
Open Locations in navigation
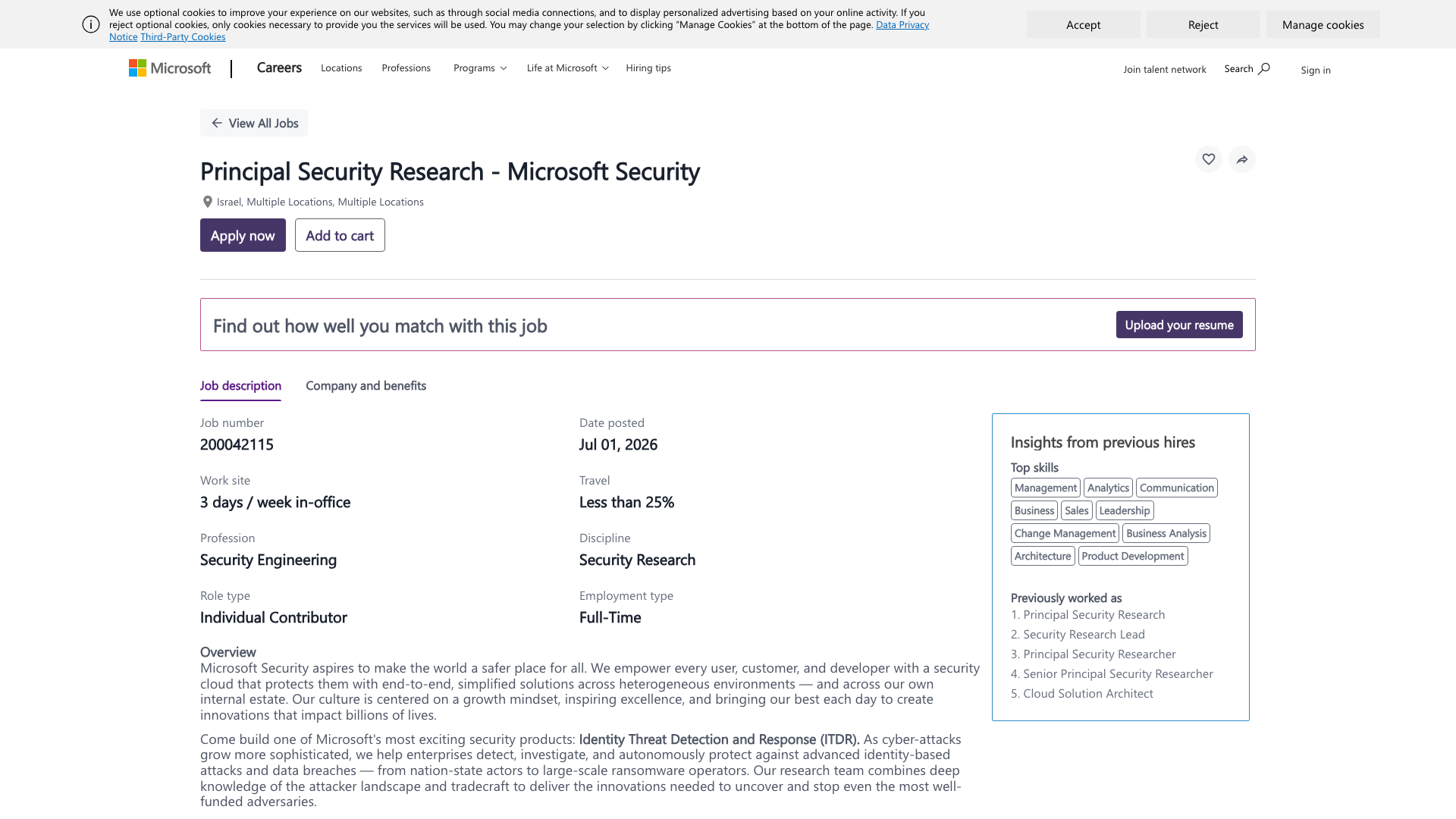341,68
